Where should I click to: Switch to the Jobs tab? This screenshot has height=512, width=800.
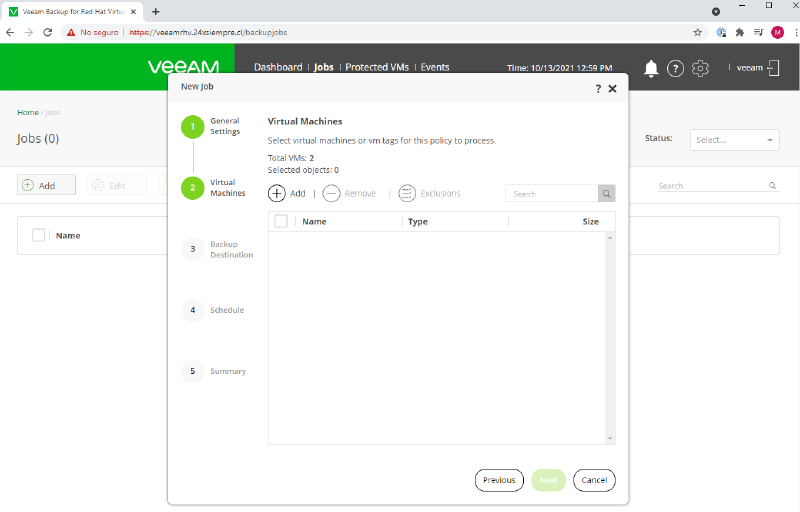tap(323, 67)
